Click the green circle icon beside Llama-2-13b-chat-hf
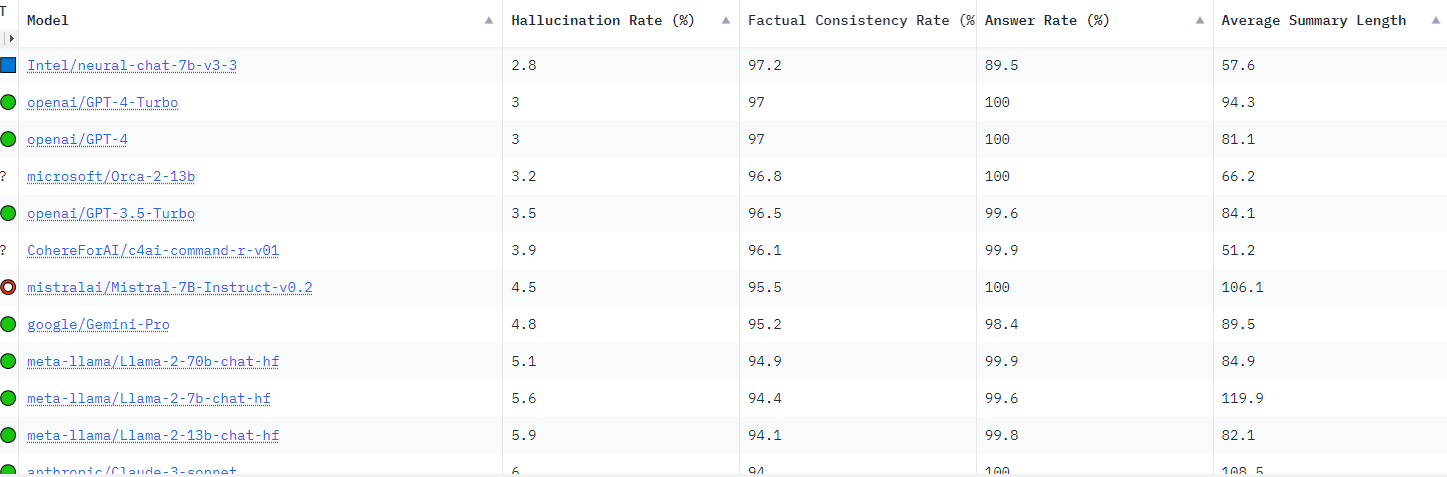This screenshot has height=477, width=1447. coord(8,435)
